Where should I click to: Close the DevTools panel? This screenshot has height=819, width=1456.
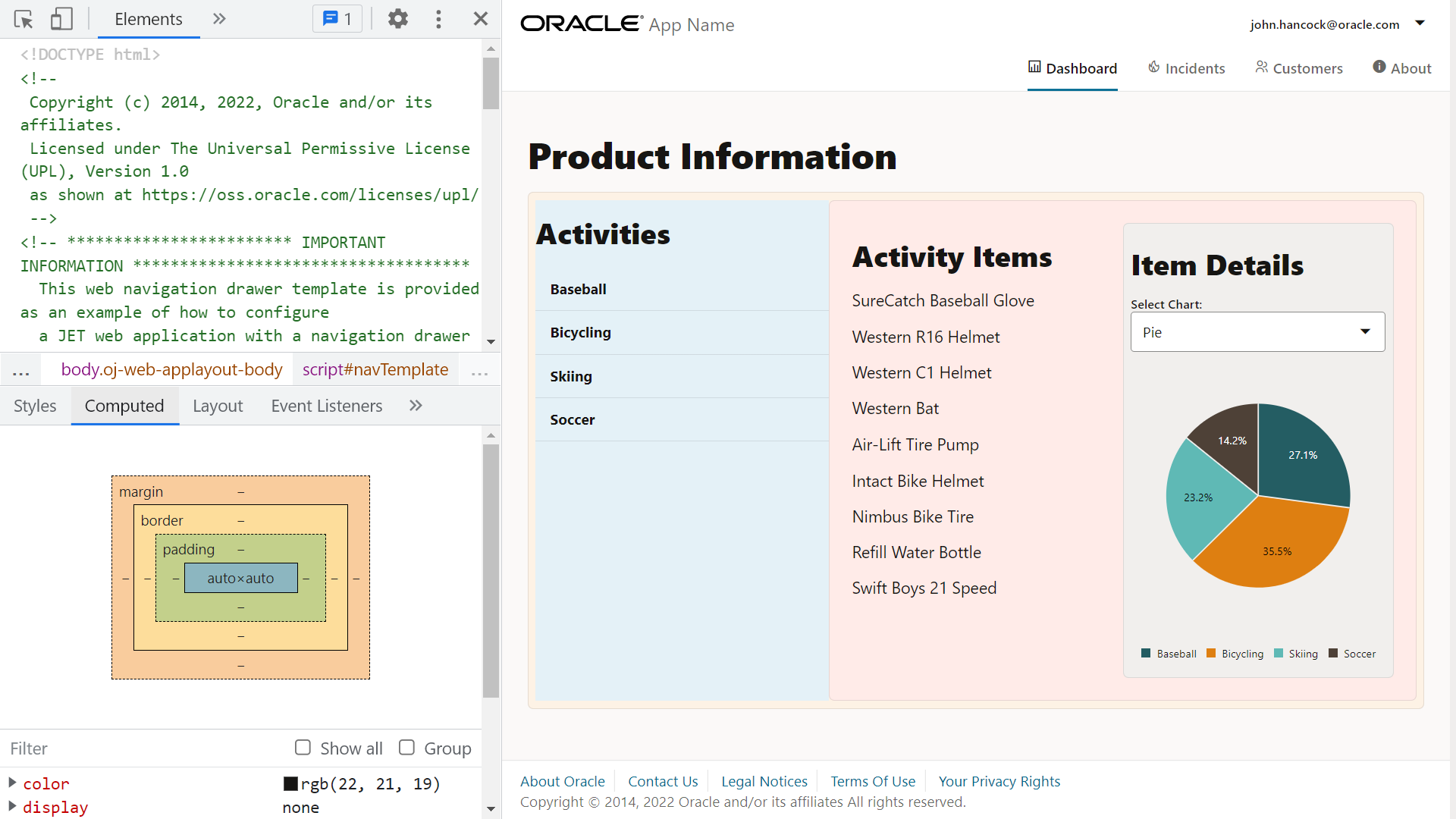click(481, 19)
